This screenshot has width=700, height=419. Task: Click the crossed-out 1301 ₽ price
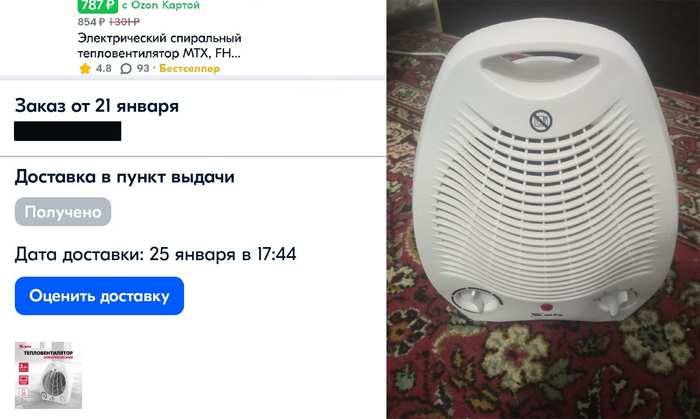(124, 22)
